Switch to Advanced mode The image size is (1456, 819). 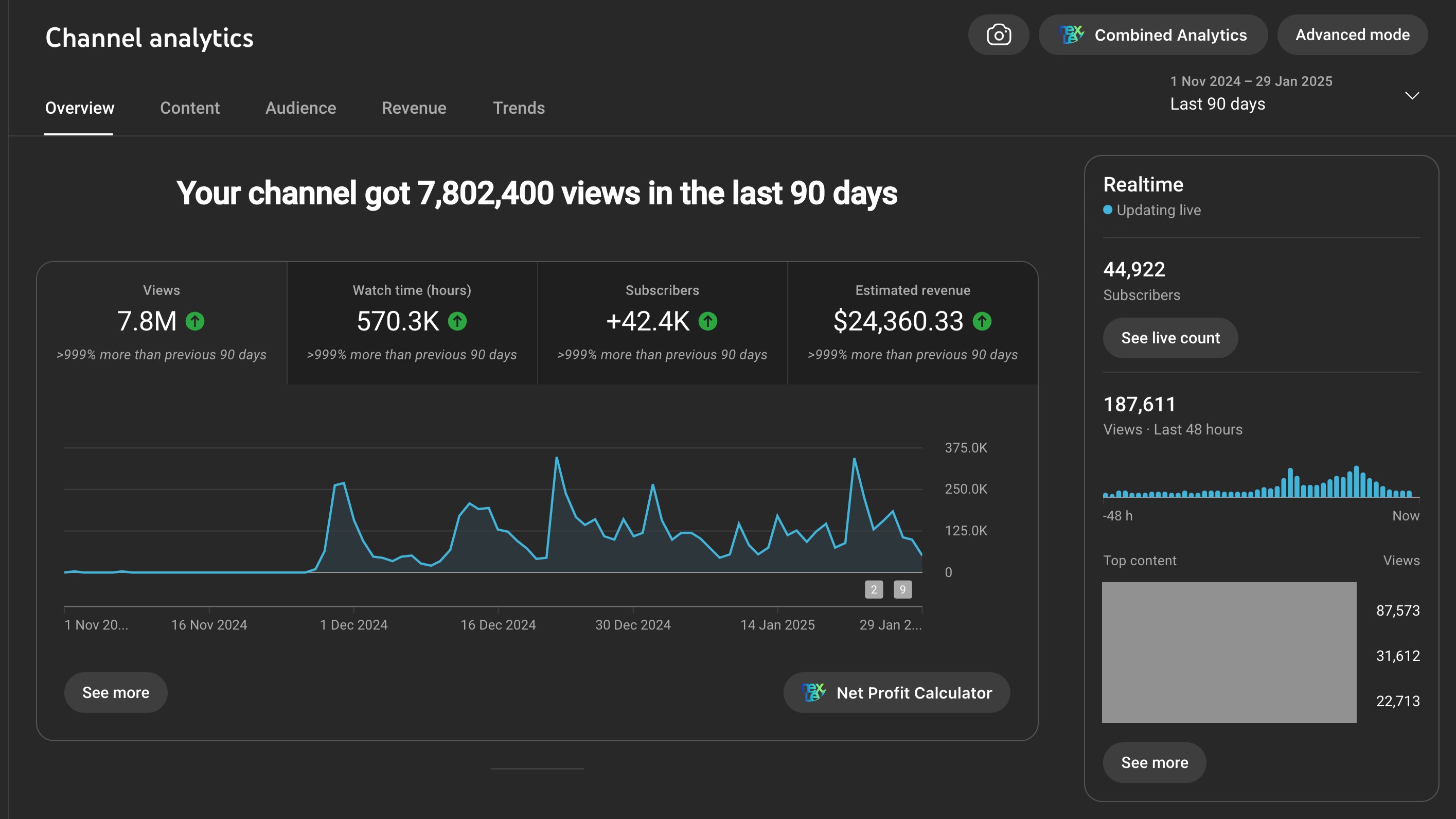[x=1353, y=35]
